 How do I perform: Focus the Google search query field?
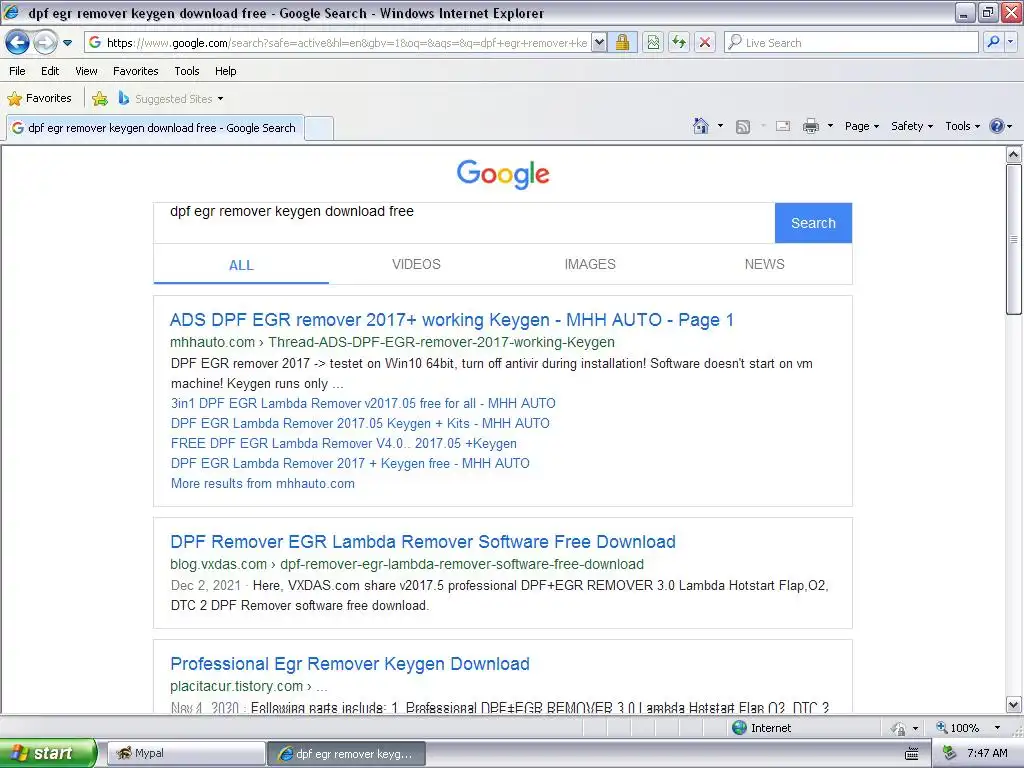click(464, 223)
